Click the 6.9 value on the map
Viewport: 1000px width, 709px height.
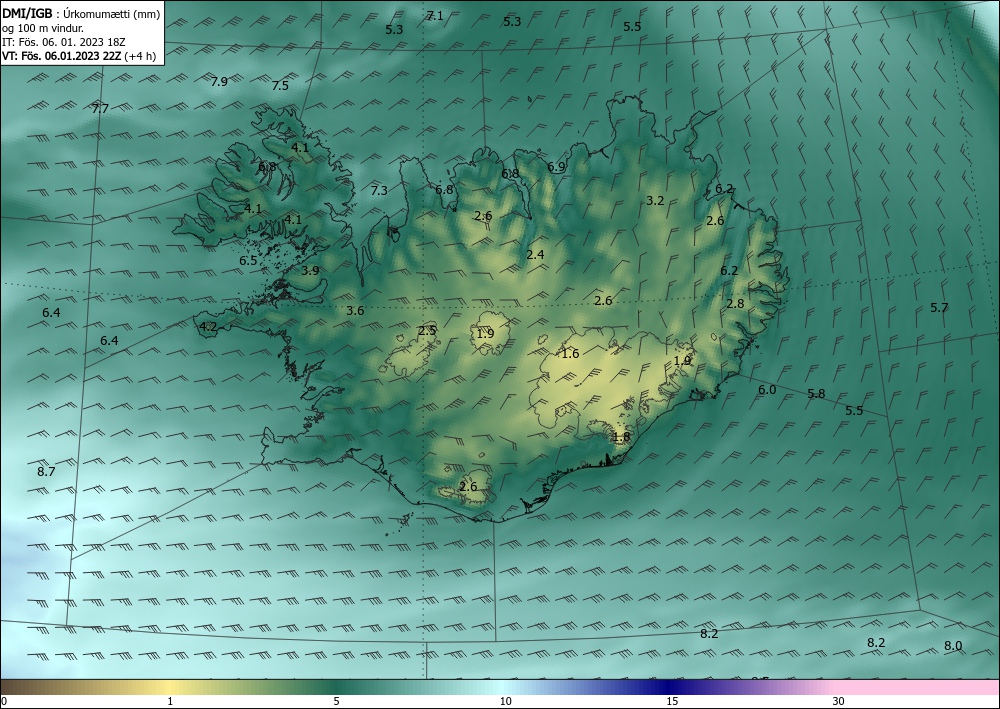556,167
